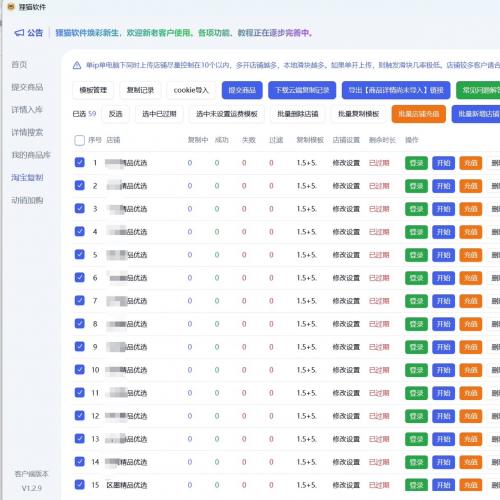The height and width of the screenshot is (500, 500).
Task: Click green 登录 button in row 1
Action: point(416,163)
